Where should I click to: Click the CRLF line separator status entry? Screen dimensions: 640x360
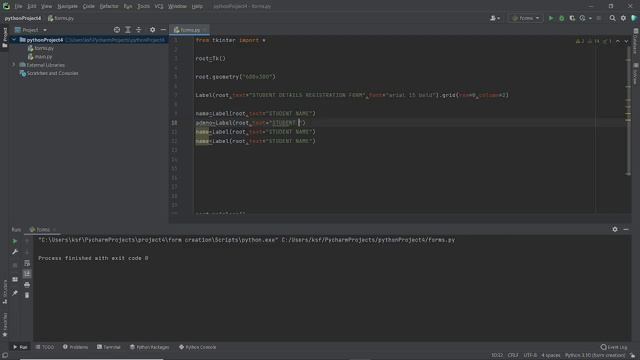click(x=513, y=356)
